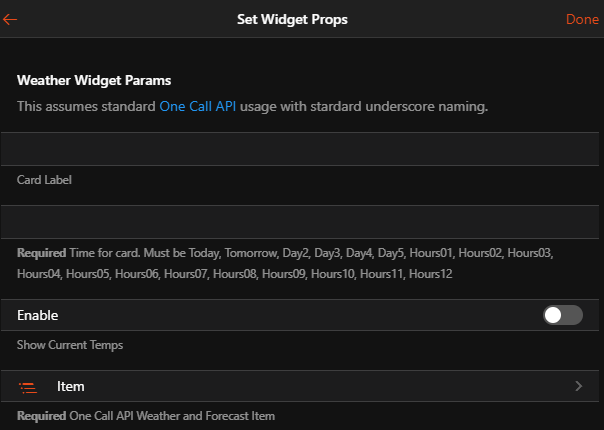Click the Weather and Forecast Item description
This screenshot has width=604, height=430.
[x=170, y=415]
